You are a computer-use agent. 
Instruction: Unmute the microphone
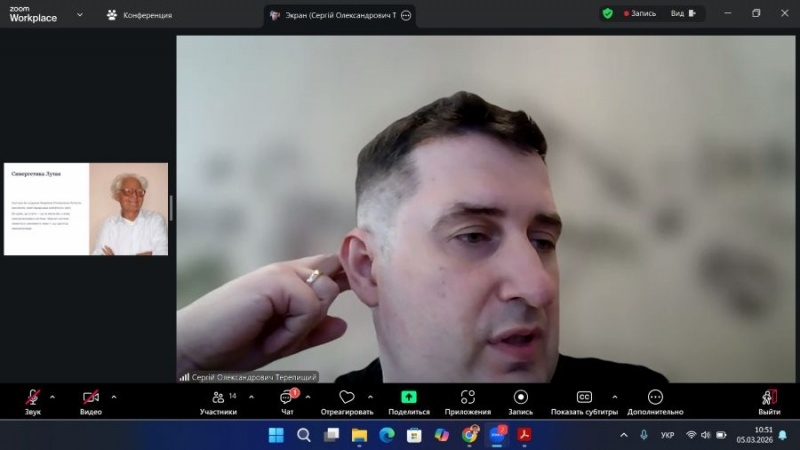33,397
